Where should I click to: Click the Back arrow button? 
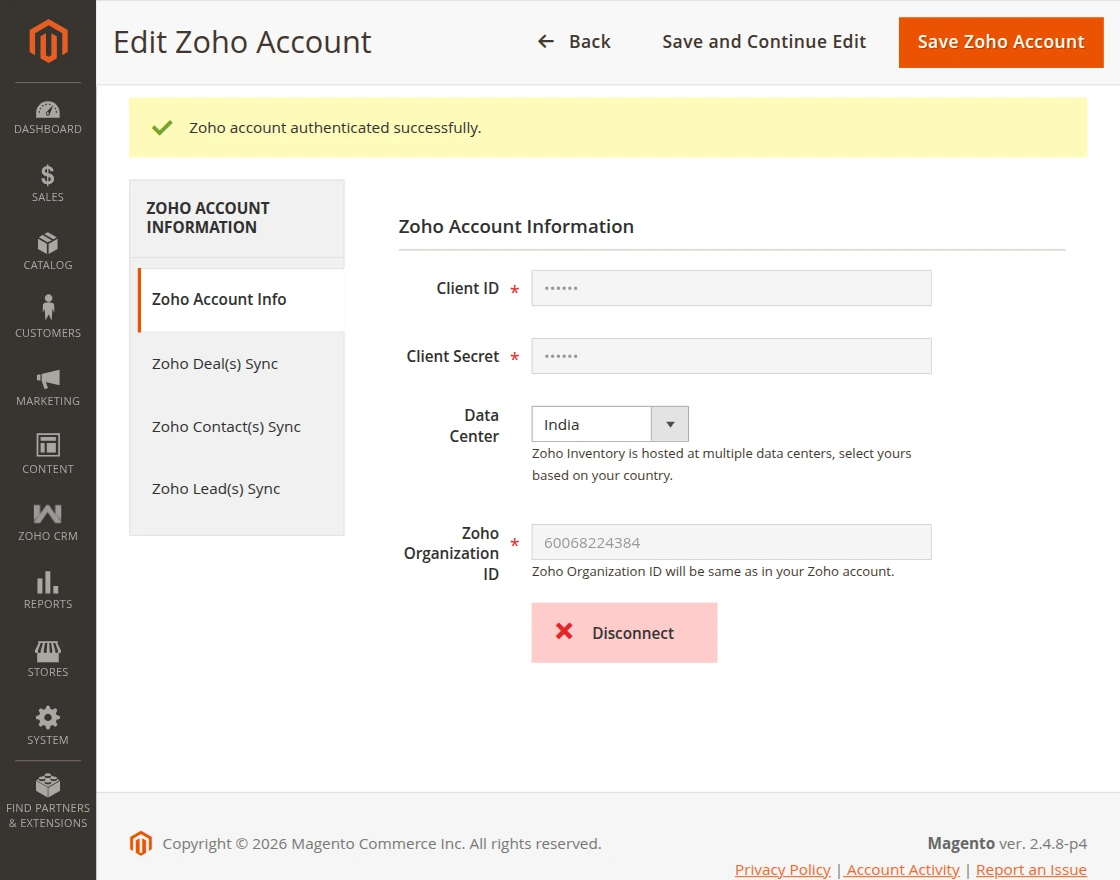point(574,41)
